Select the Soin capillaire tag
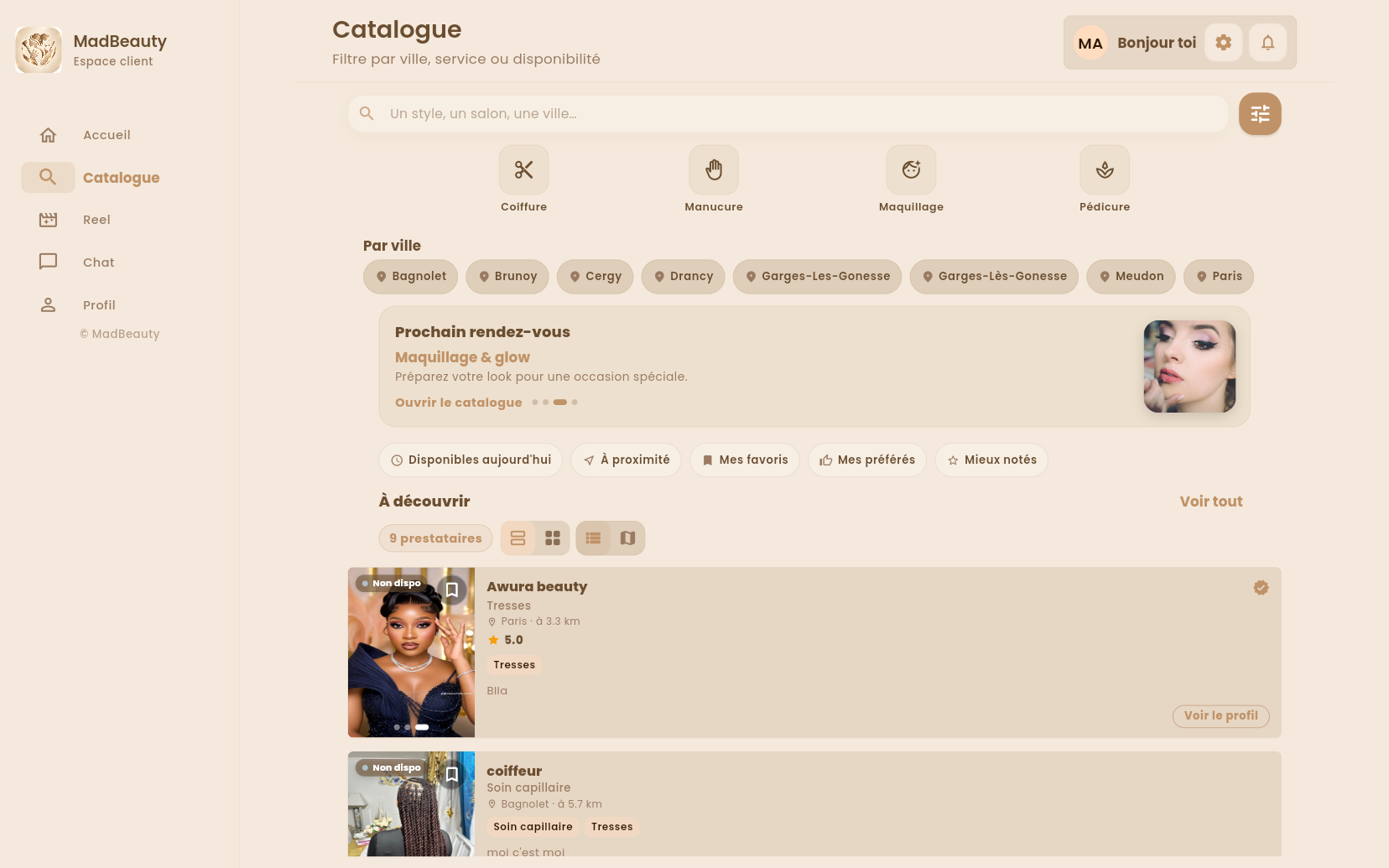Viewport: 1389px width, 868px height. pos(533,827)
